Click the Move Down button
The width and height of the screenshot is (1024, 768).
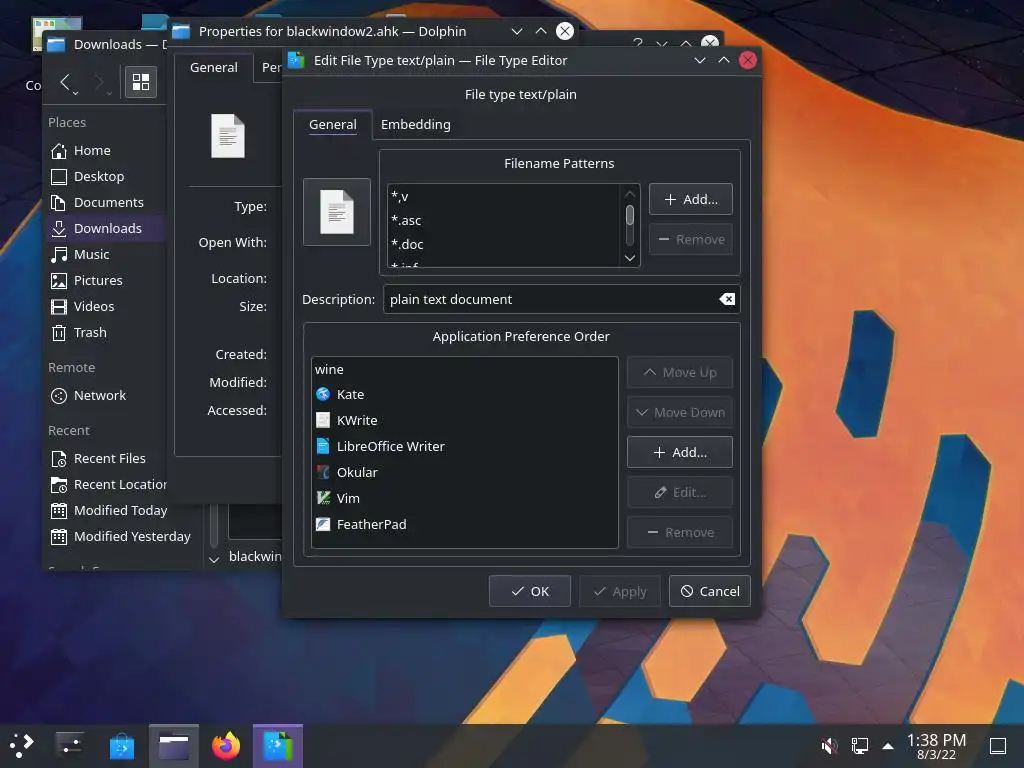click(x=679, y=412)
